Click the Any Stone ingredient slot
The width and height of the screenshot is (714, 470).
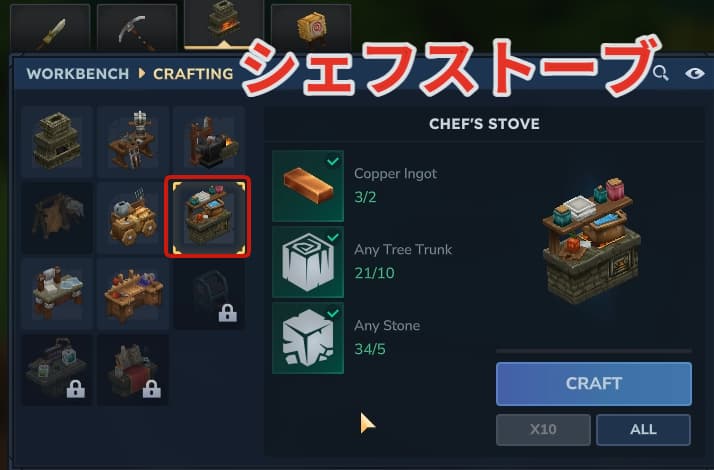coord(308,338)
